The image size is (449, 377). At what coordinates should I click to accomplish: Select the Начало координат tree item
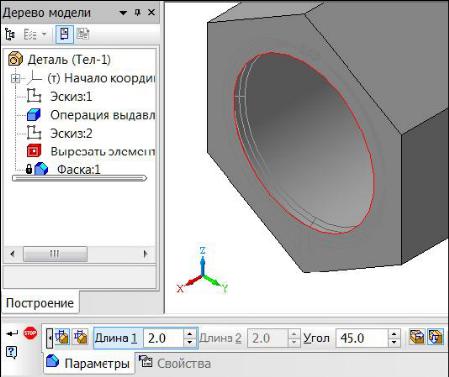pos(101,78)
